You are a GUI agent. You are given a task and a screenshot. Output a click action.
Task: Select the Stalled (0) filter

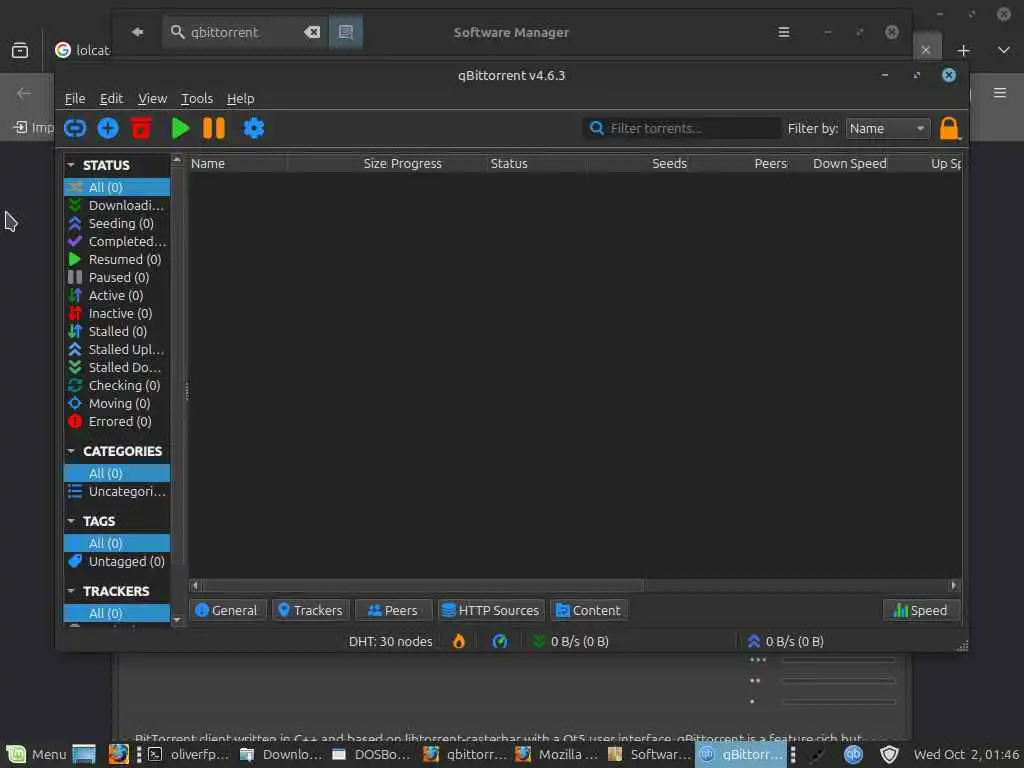117,332
